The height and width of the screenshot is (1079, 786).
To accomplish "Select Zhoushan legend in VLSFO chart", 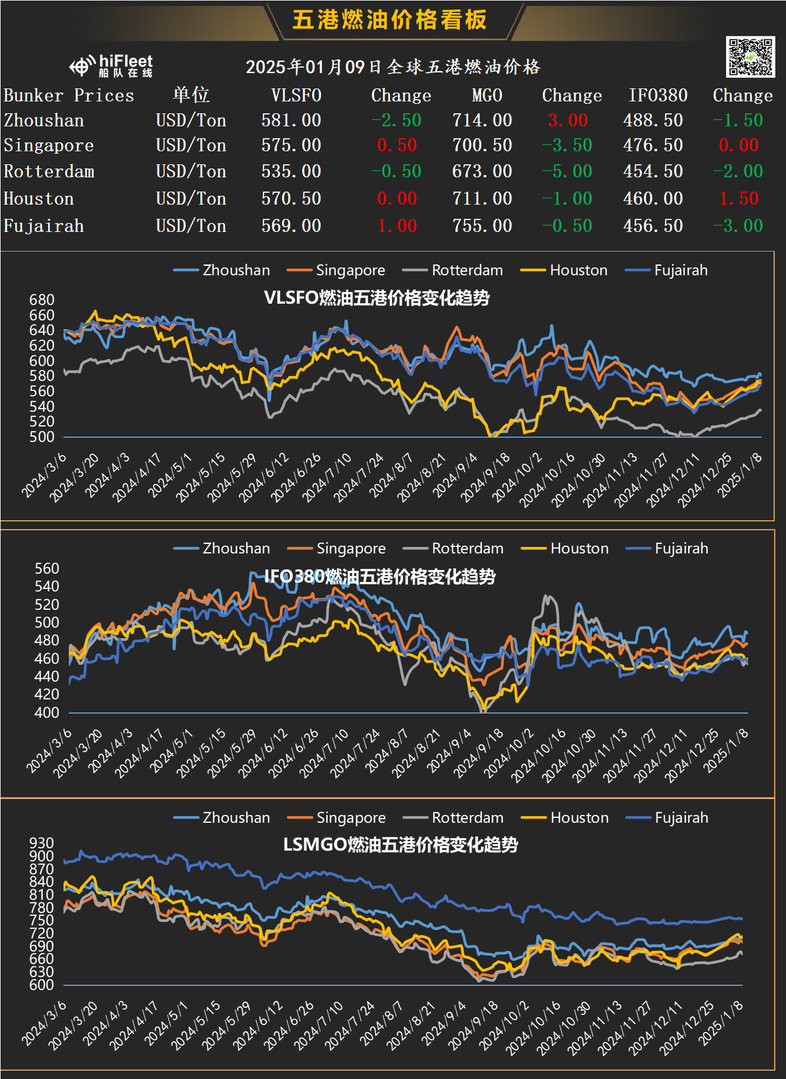I will tap(222, 270).
